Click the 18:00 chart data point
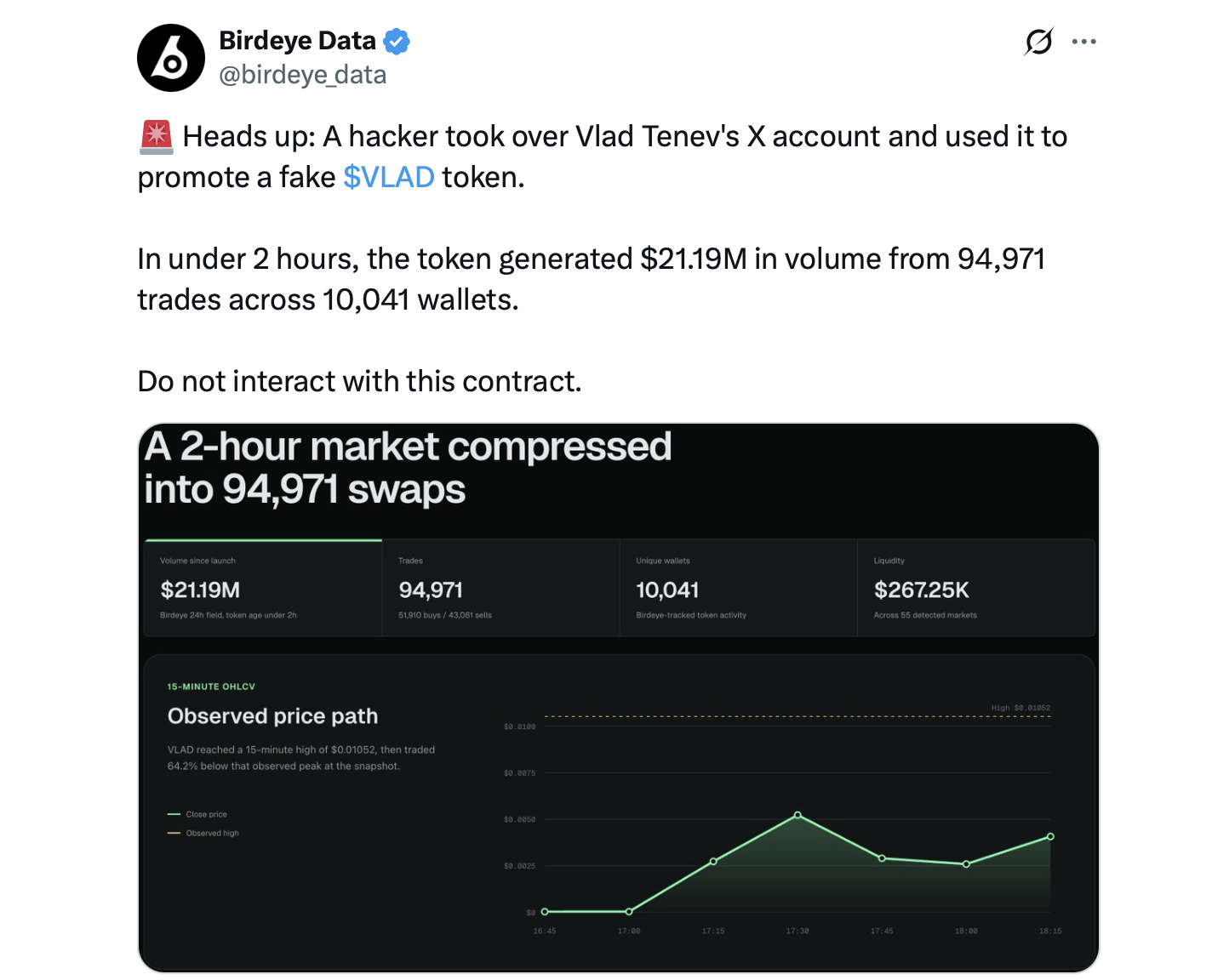 (966, 863)
